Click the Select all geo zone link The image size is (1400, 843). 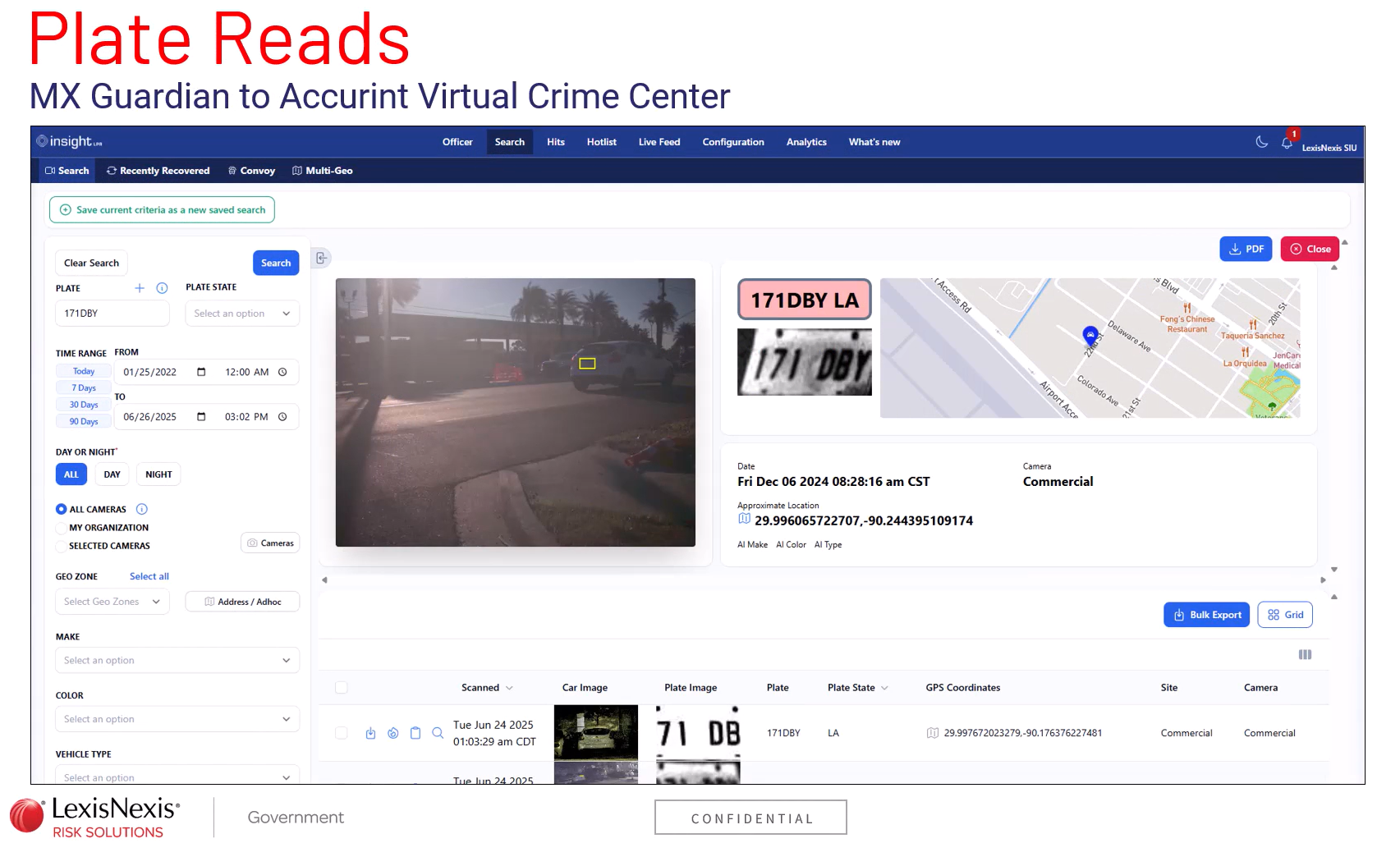click(x=149, y=576)
